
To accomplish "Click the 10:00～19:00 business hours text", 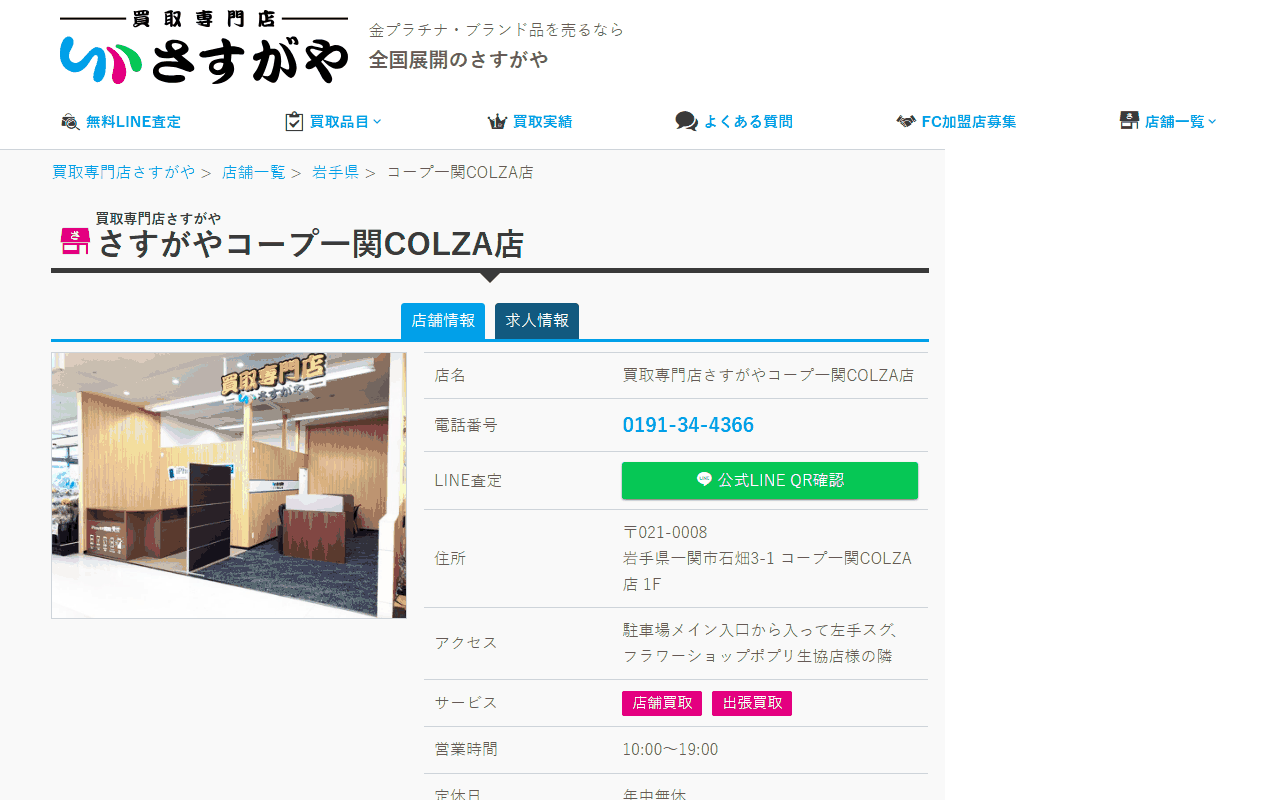I will (x=670, y=750).
